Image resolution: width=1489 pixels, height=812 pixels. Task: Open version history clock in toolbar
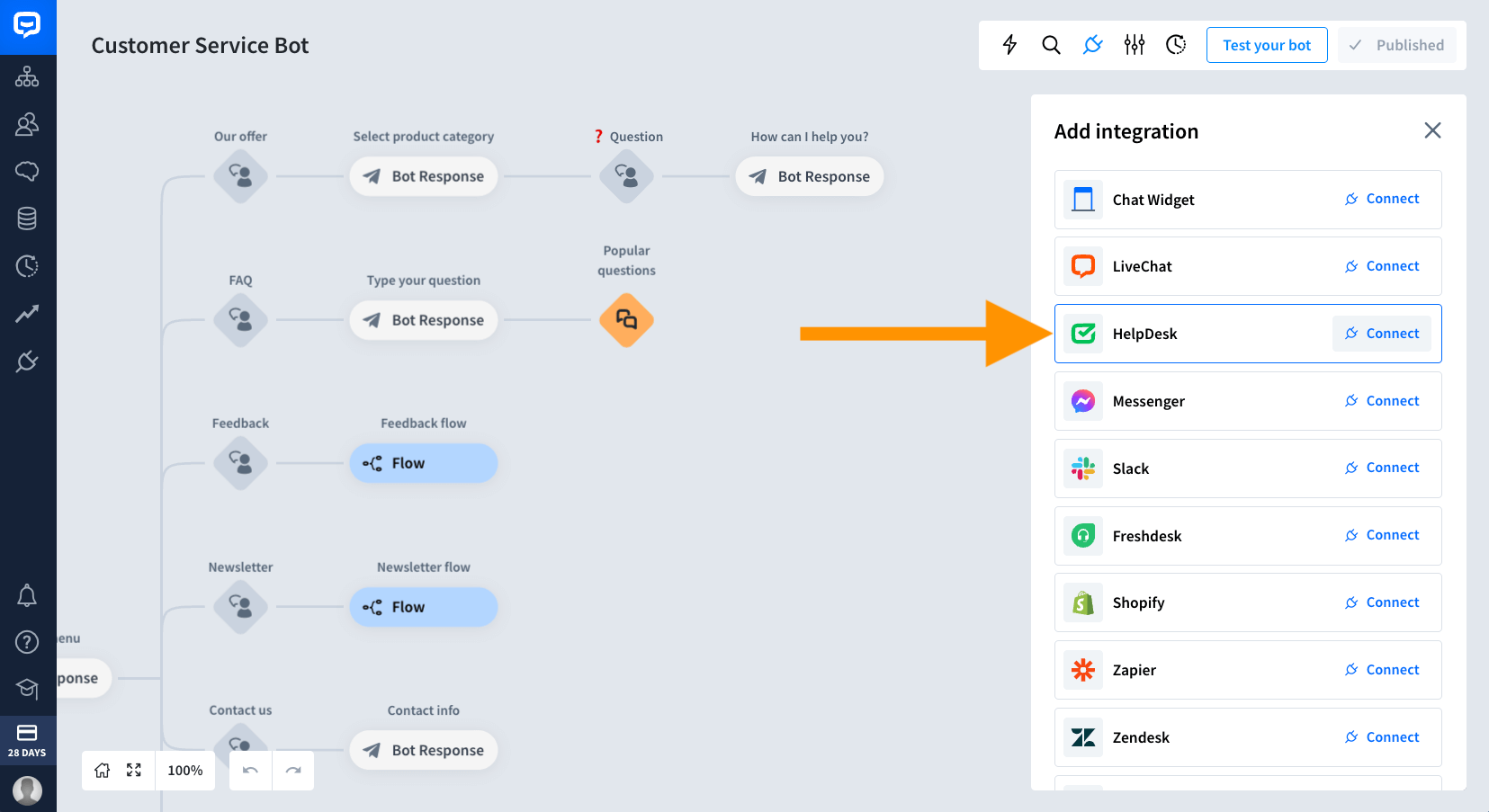(x=1176, y=45)
